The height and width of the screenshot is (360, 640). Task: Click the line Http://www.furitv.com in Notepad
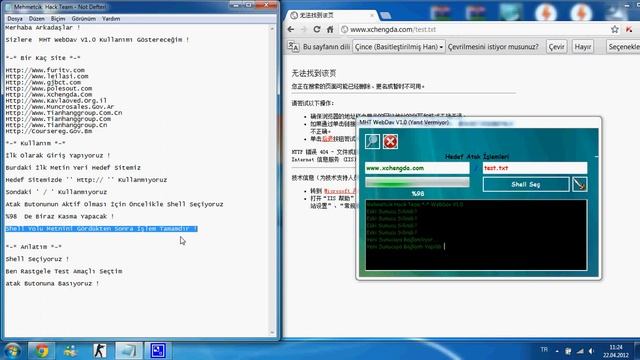click(x=45, y=70)
